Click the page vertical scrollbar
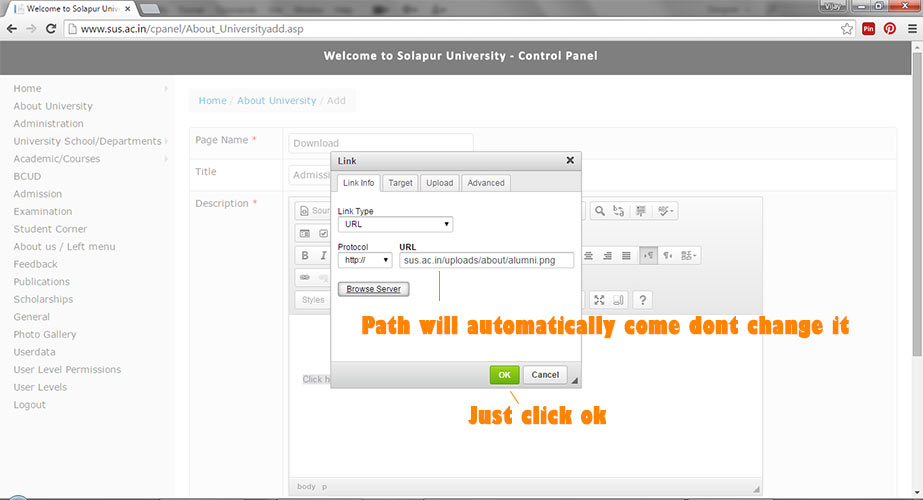 (917, 206)
